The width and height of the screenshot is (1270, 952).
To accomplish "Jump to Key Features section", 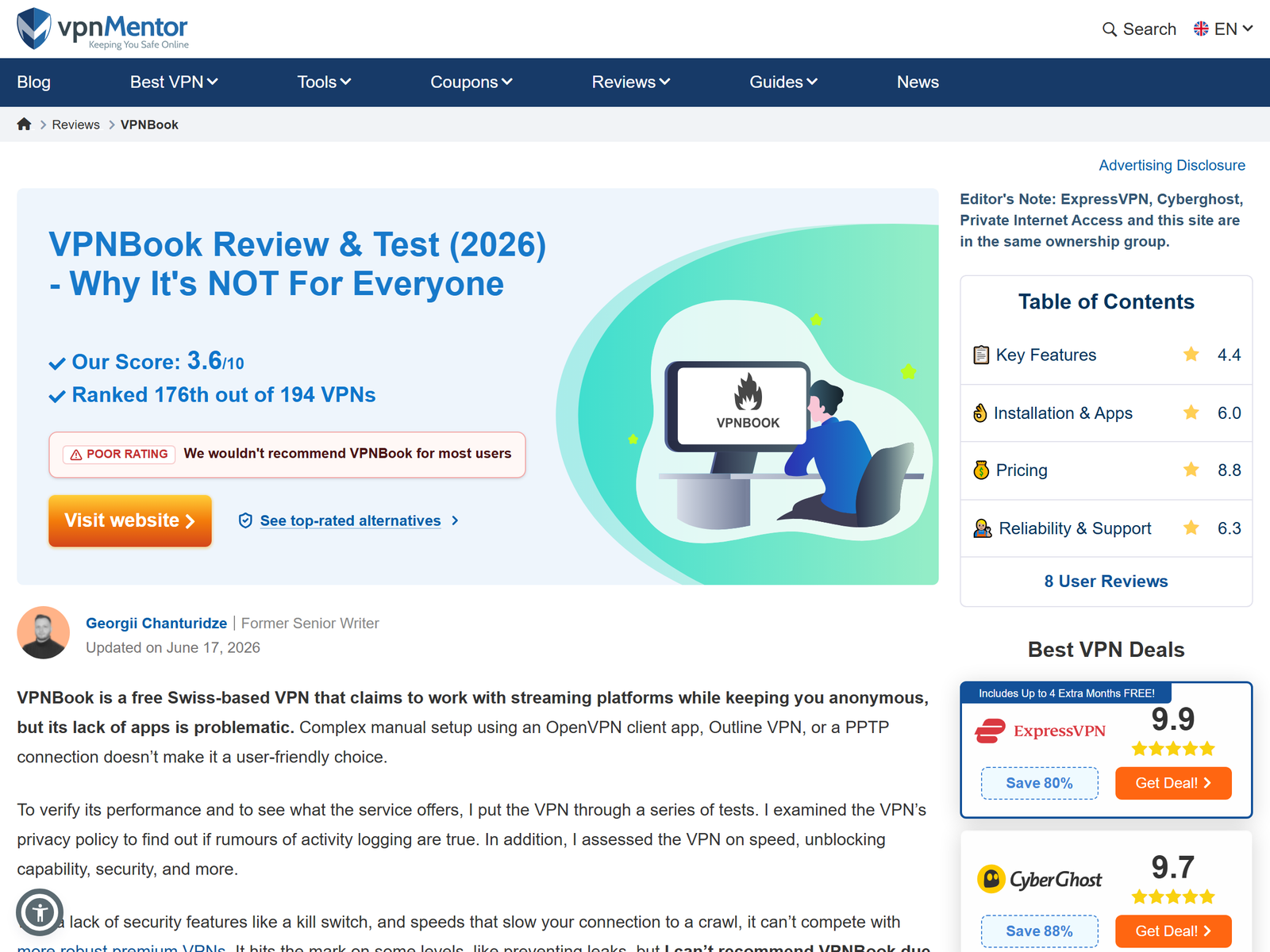I will (1046, 355).
